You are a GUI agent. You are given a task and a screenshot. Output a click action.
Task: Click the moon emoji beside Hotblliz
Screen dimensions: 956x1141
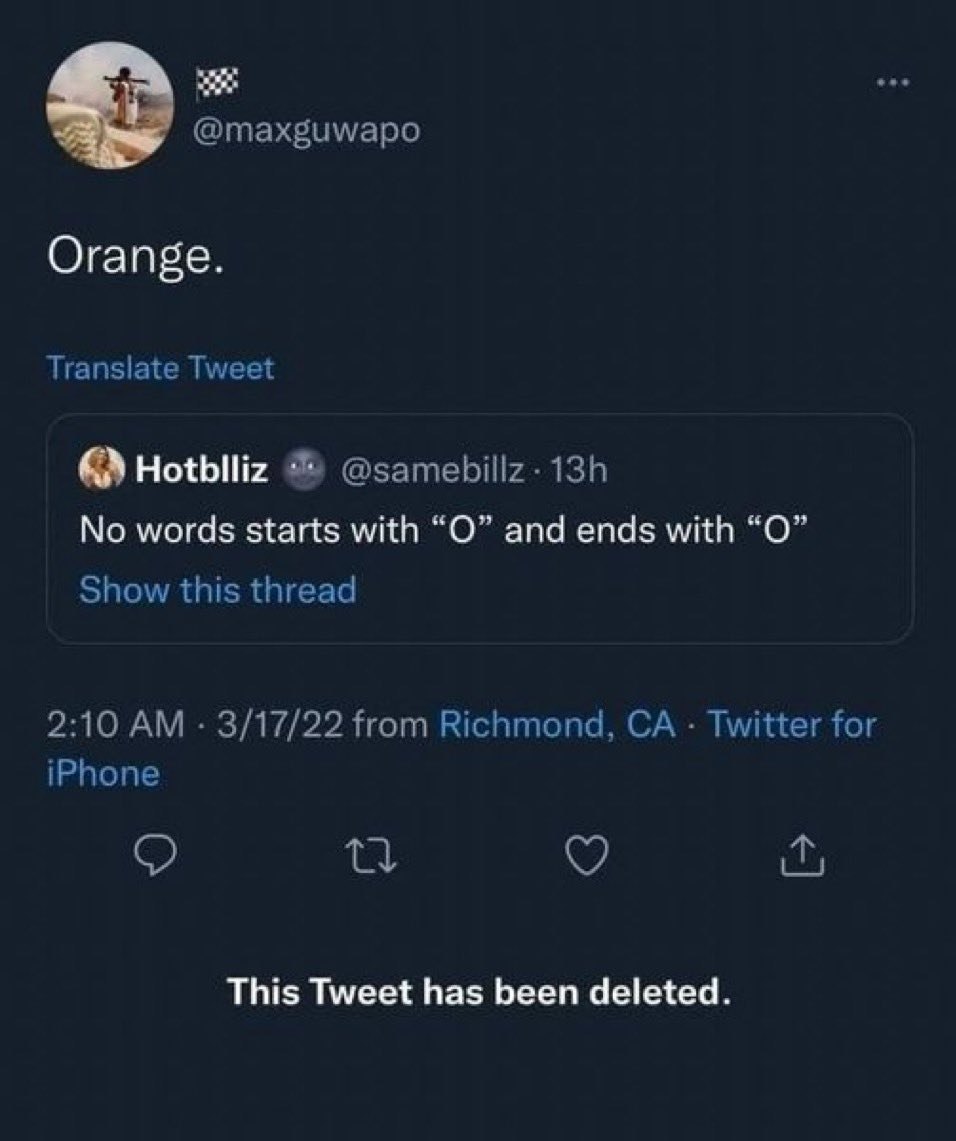click(x=307, y=469)
